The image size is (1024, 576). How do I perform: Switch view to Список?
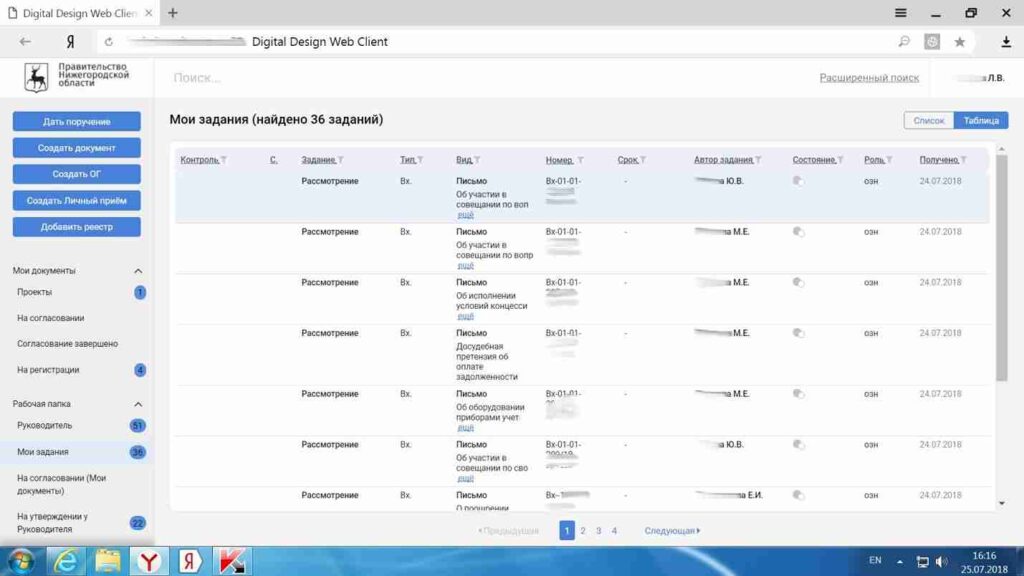(x=928, y=120)
